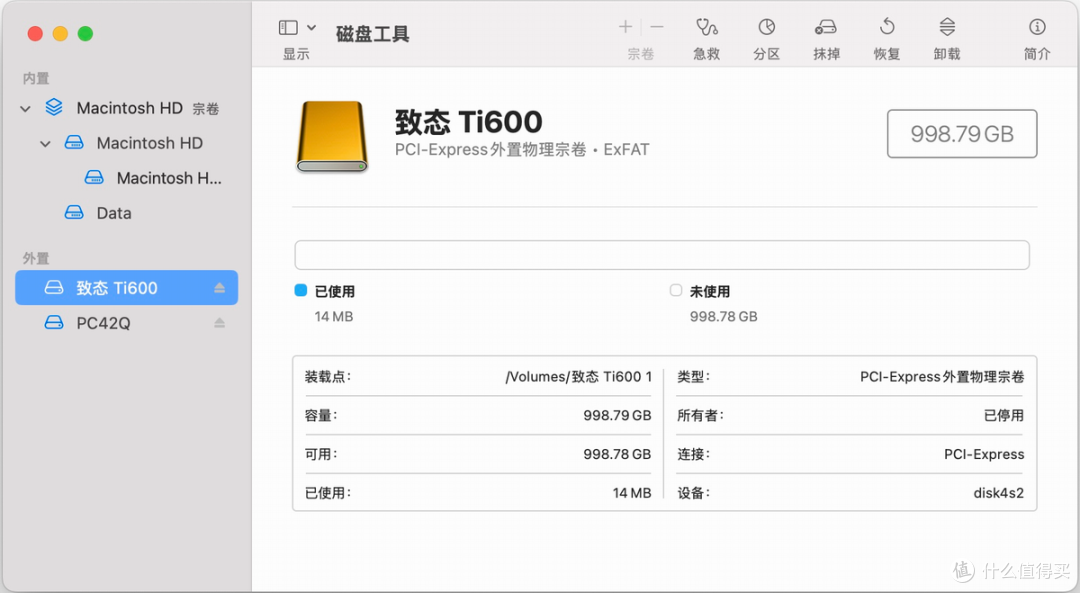
Task: Click the 类型 value PCI-Express外置物理宗卷
Action: coord(942,377)
